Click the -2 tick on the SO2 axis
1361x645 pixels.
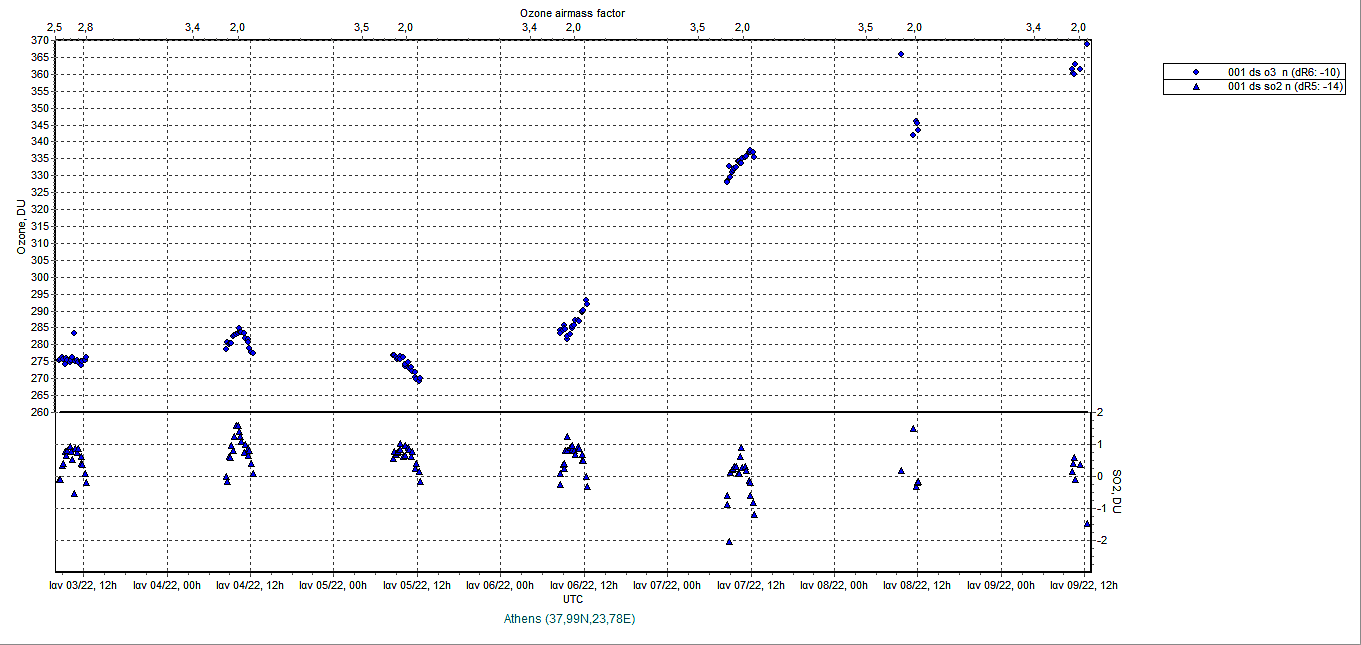(1099, 540)
